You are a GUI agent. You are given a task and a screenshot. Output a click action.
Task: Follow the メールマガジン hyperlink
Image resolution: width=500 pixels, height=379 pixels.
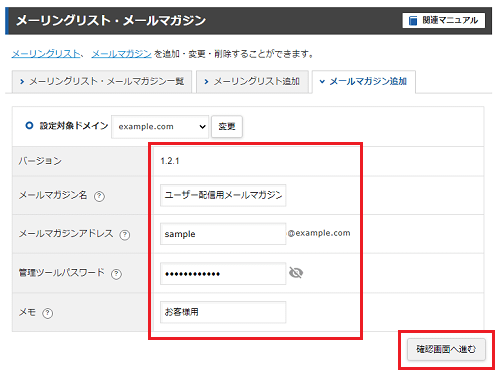[122, 54]
